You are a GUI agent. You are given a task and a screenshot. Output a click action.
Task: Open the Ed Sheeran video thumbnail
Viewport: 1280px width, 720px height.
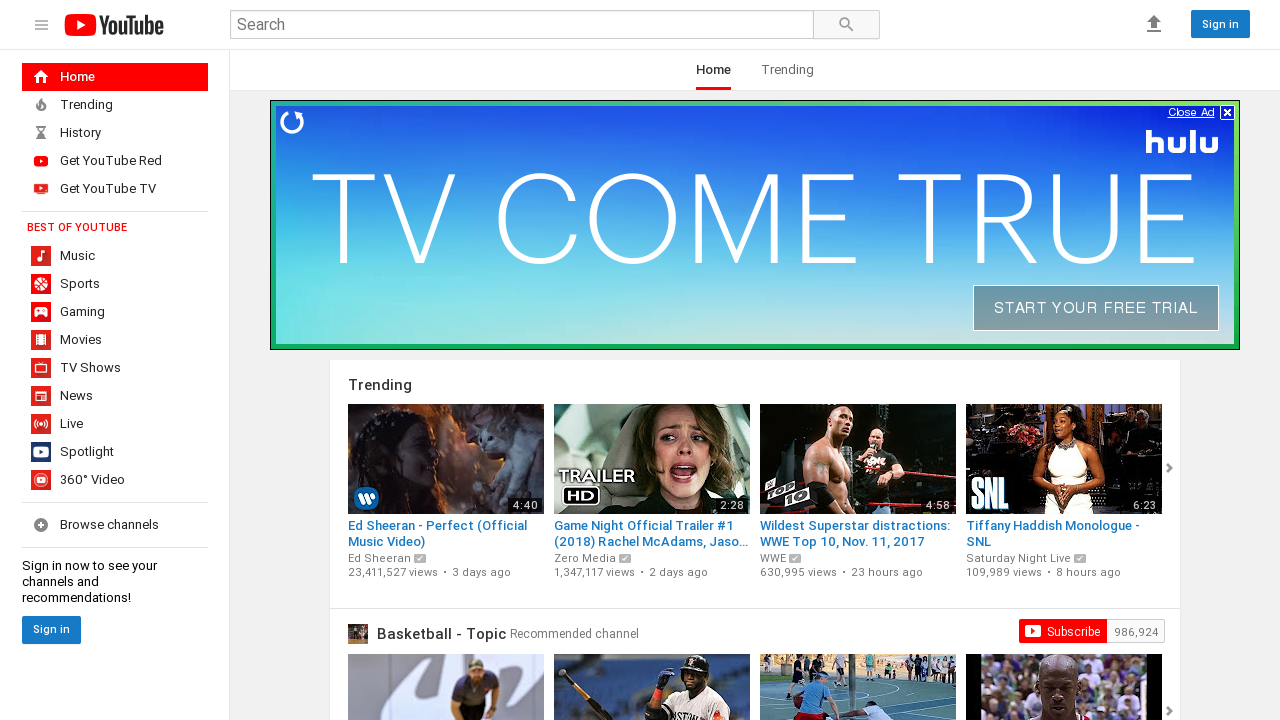[446, 459]
